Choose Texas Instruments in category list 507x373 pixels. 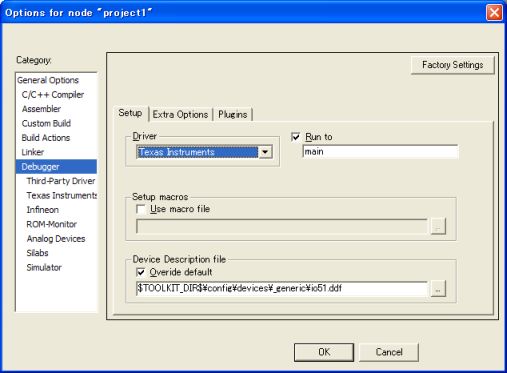62,195
